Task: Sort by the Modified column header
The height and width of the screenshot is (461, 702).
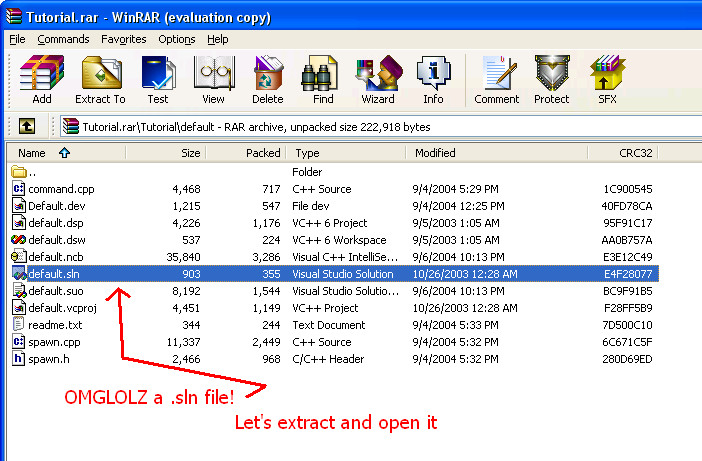Action: click(497, 153)
